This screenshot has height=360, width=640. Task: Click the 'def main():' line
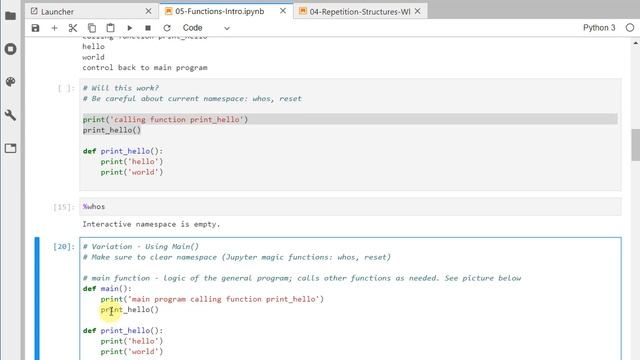[x=107, y=289]
